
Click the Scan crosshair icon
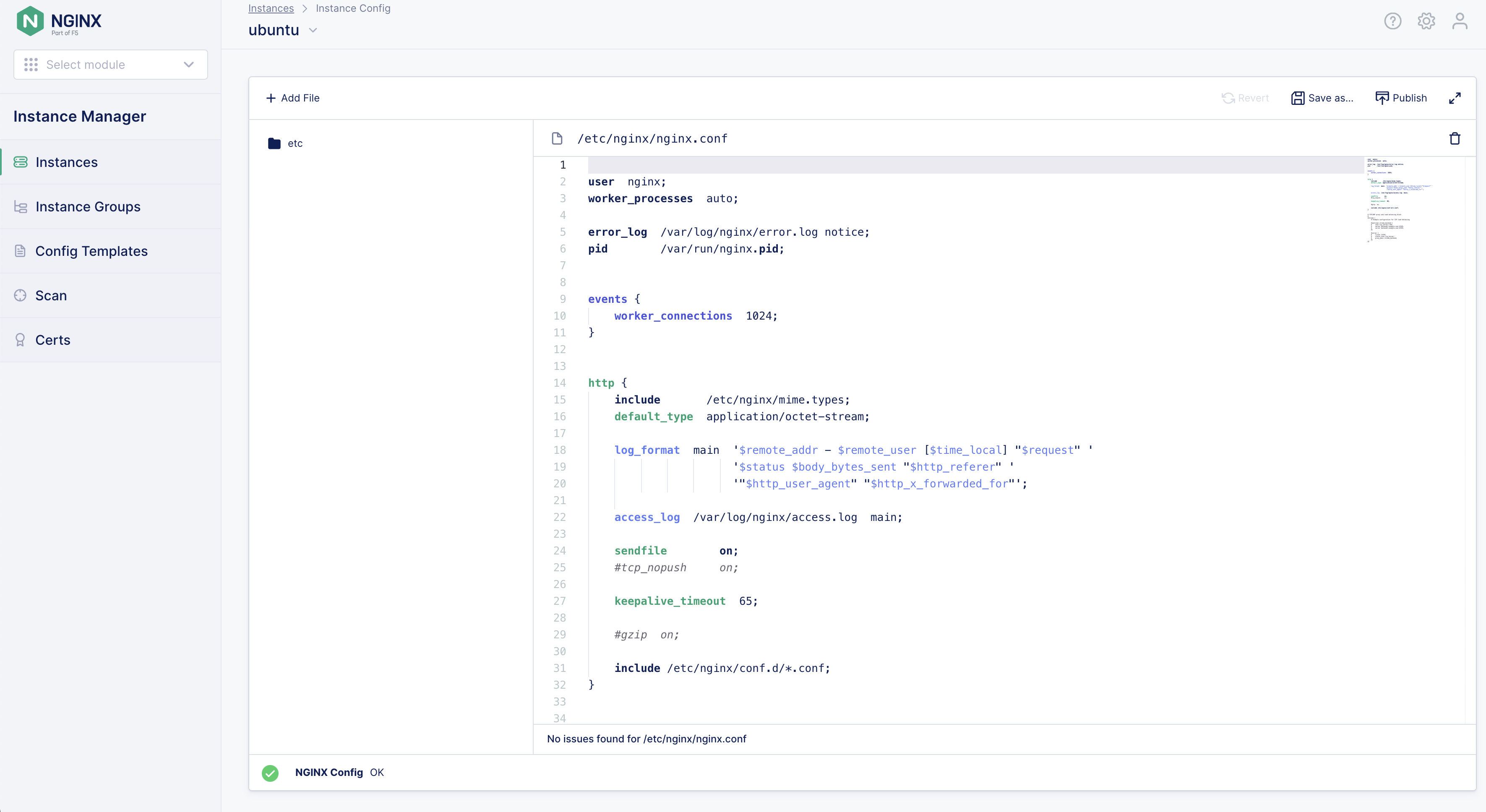[x=20, y=295]
